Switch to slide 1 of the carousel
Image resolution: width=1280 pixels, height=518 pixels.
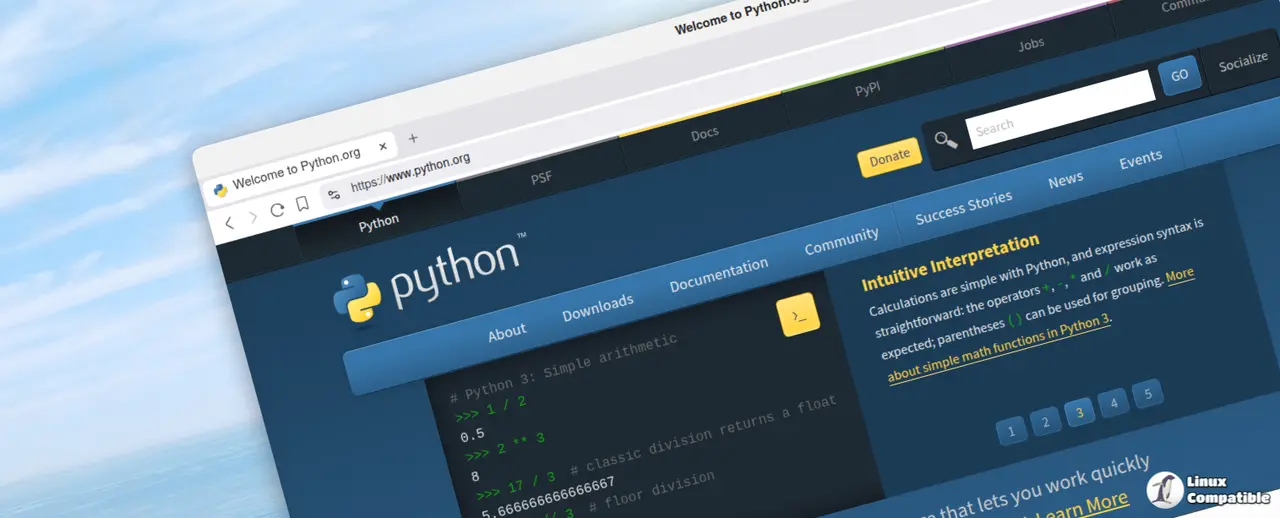point(1011,431)
